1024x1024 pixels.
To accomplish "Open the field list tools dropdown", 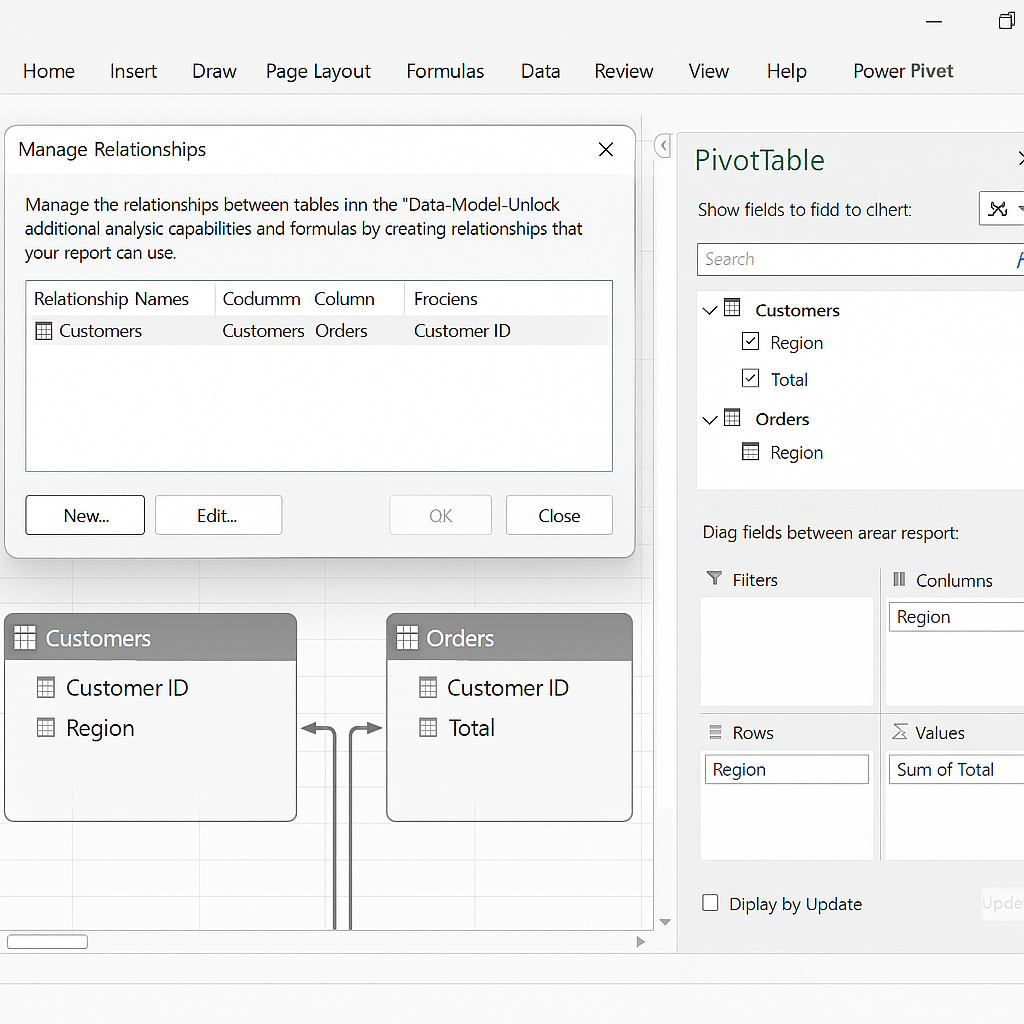I will [x=1002, y=209].
